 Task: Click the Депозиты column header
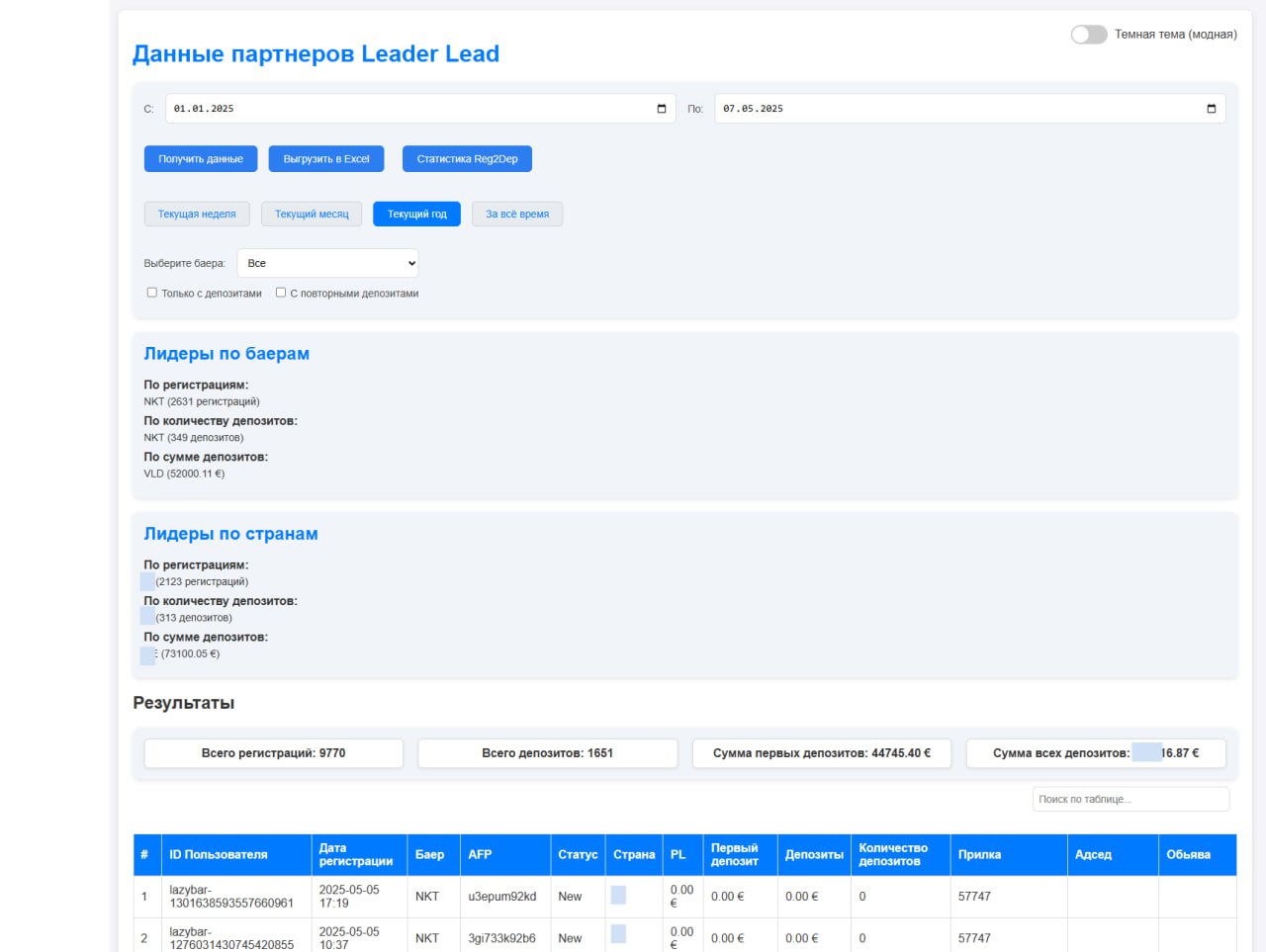[814, 855]
